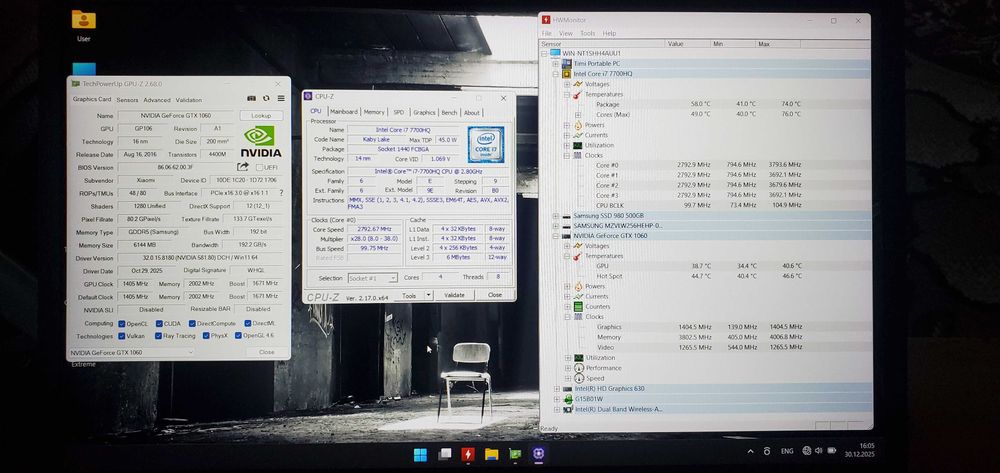
Task: Click the HWMonitor red lightning taskbar icon
Action: (x=467, y=455)
